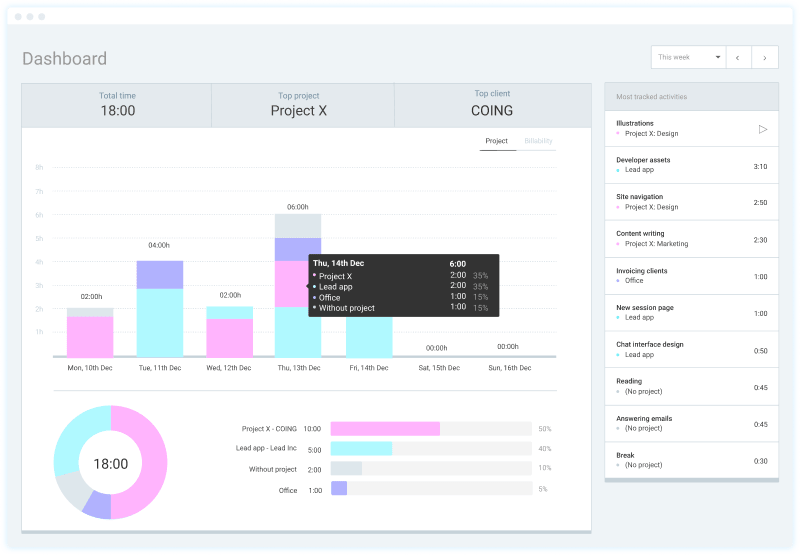Click the Tuesday 11th Dec bar

point(159,310)
